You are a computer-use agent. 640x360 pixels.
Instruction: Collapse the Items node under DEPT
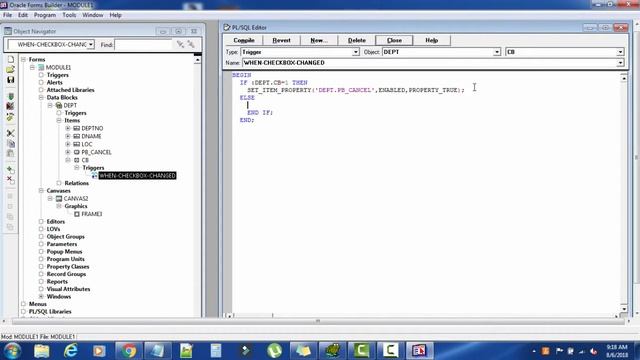tap(59, 120)
